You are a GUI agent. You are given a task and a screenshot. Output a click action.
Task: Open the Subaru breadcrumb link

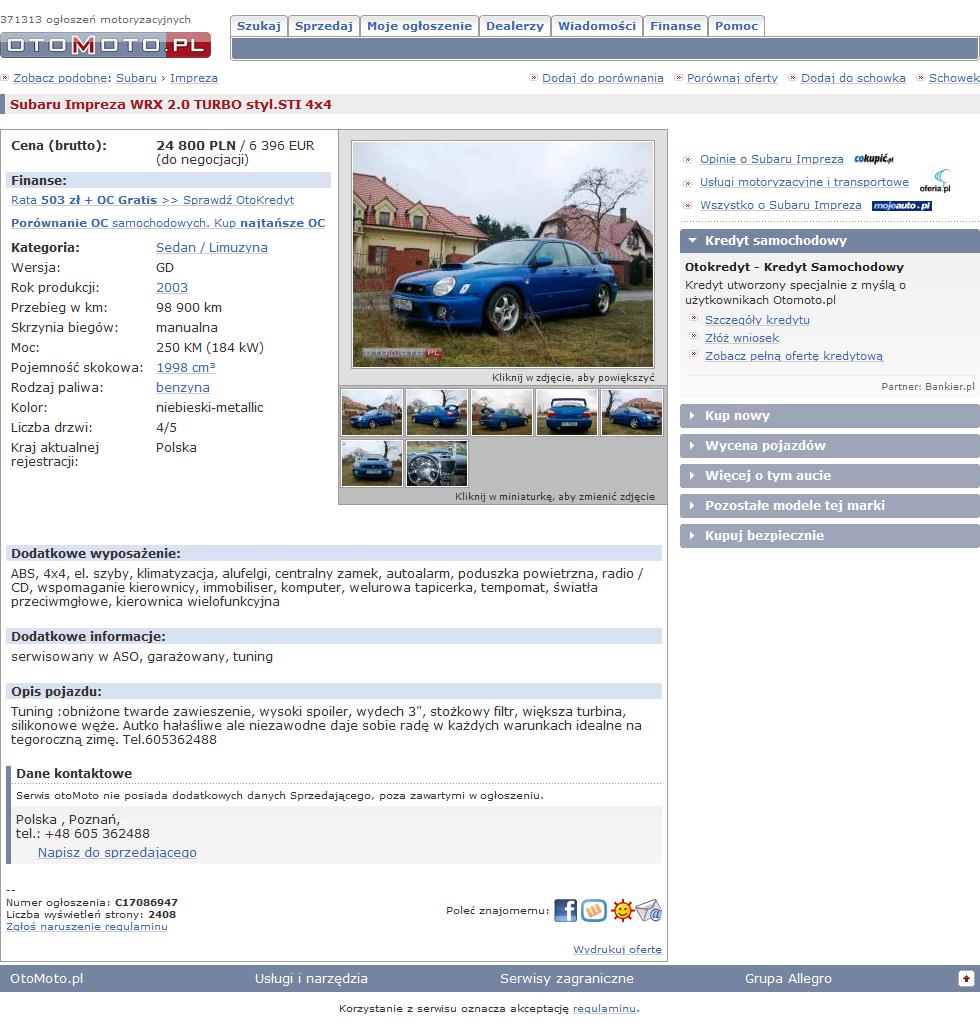(x=137, y=78)
